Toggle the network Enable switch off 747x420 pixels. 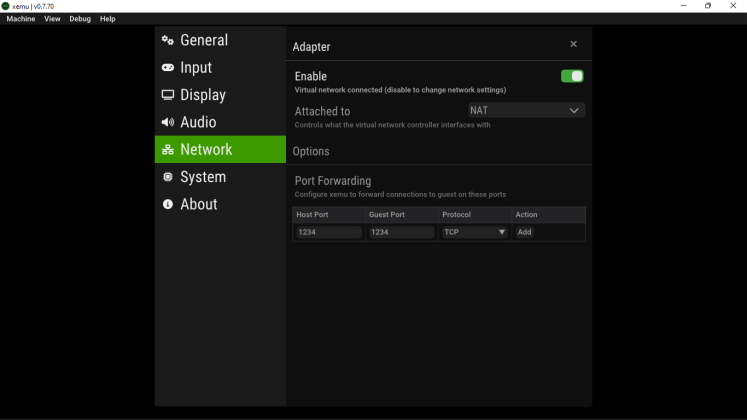[x=572, y=76]
